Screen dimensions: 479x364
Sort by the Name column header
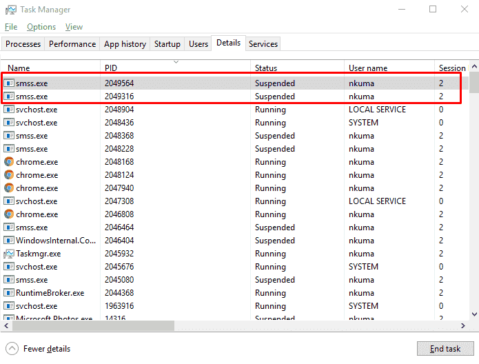50,68
